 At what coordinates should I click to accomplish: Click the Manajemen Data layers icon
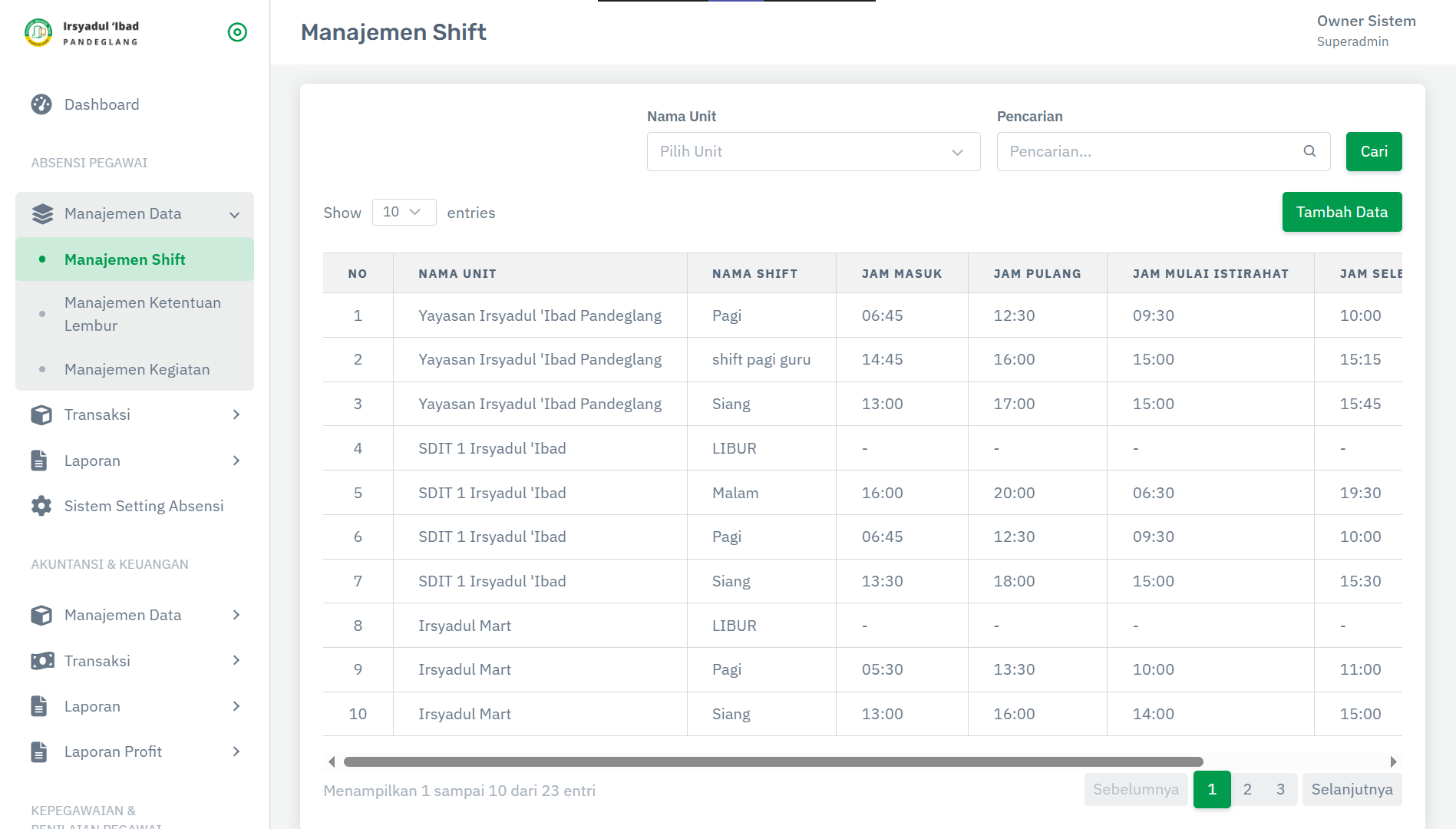42,214
